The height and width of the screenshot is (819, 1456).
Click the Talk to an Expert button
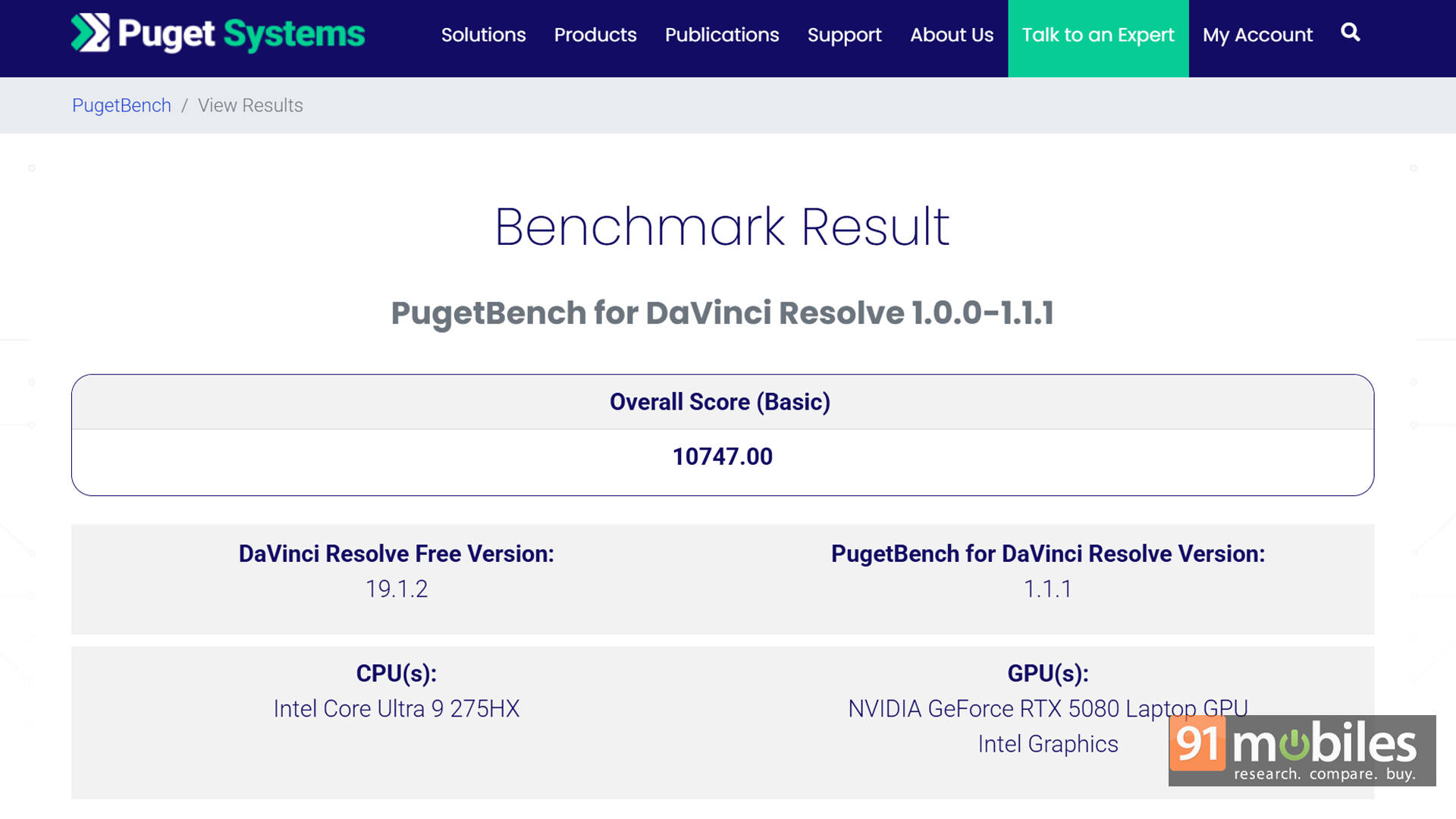coord(1098,38)
